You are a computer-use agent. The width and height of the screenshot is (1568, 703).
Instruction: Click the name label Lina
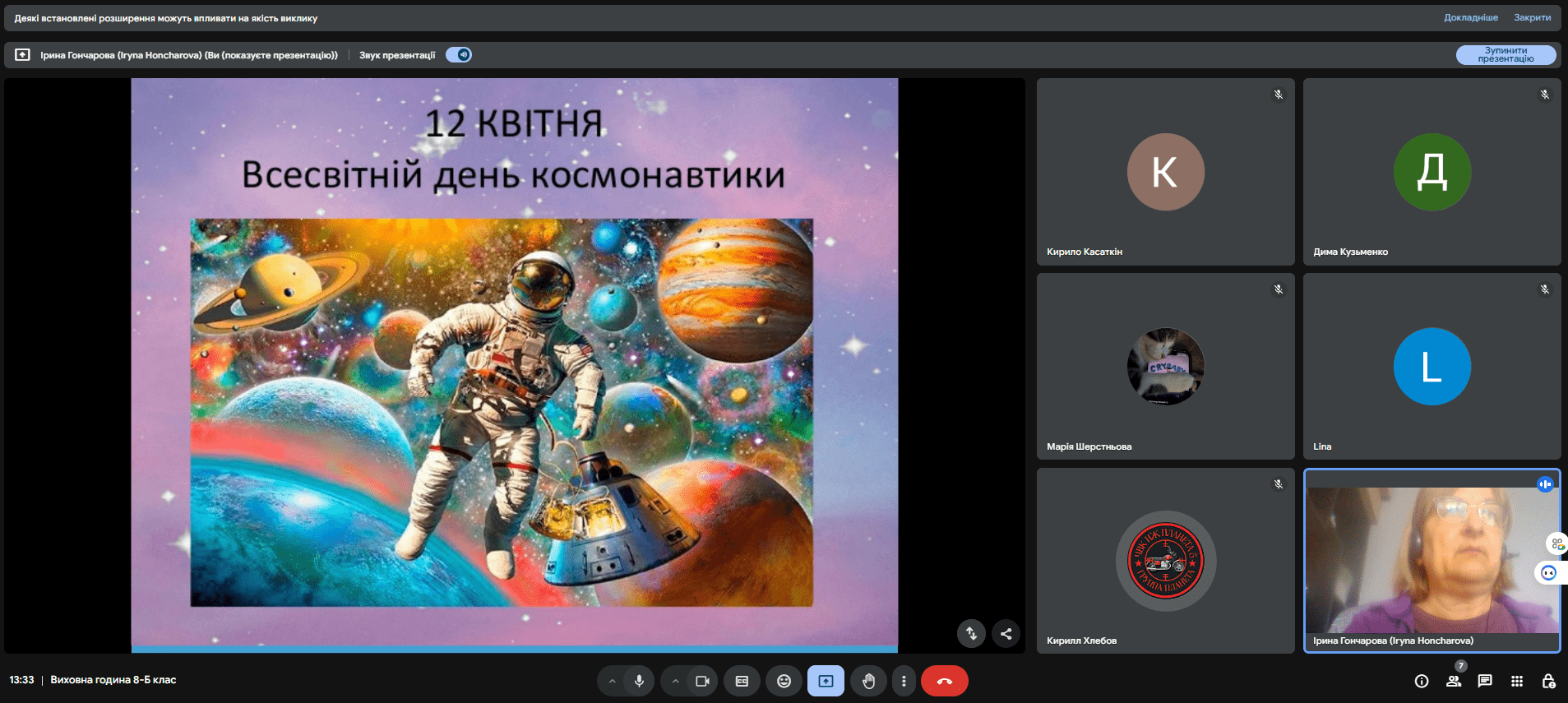point(1322,446)
